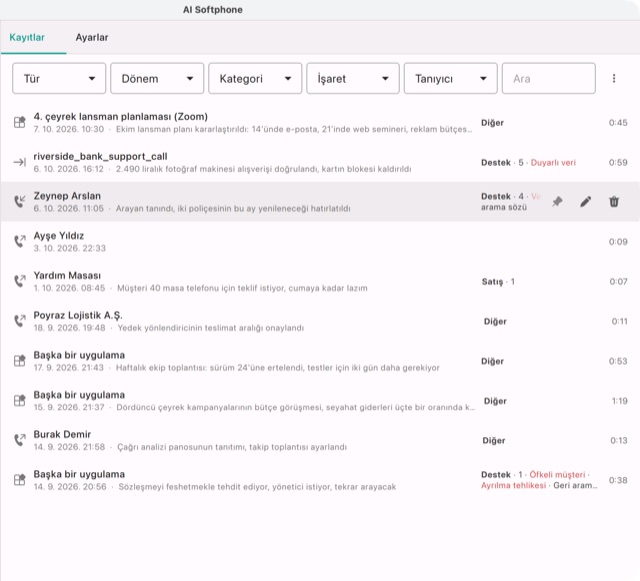The width and height of the screenshot is (640, 581).
Task: Open the Tanıyıcı dropdown
Action: pos(451,78)
